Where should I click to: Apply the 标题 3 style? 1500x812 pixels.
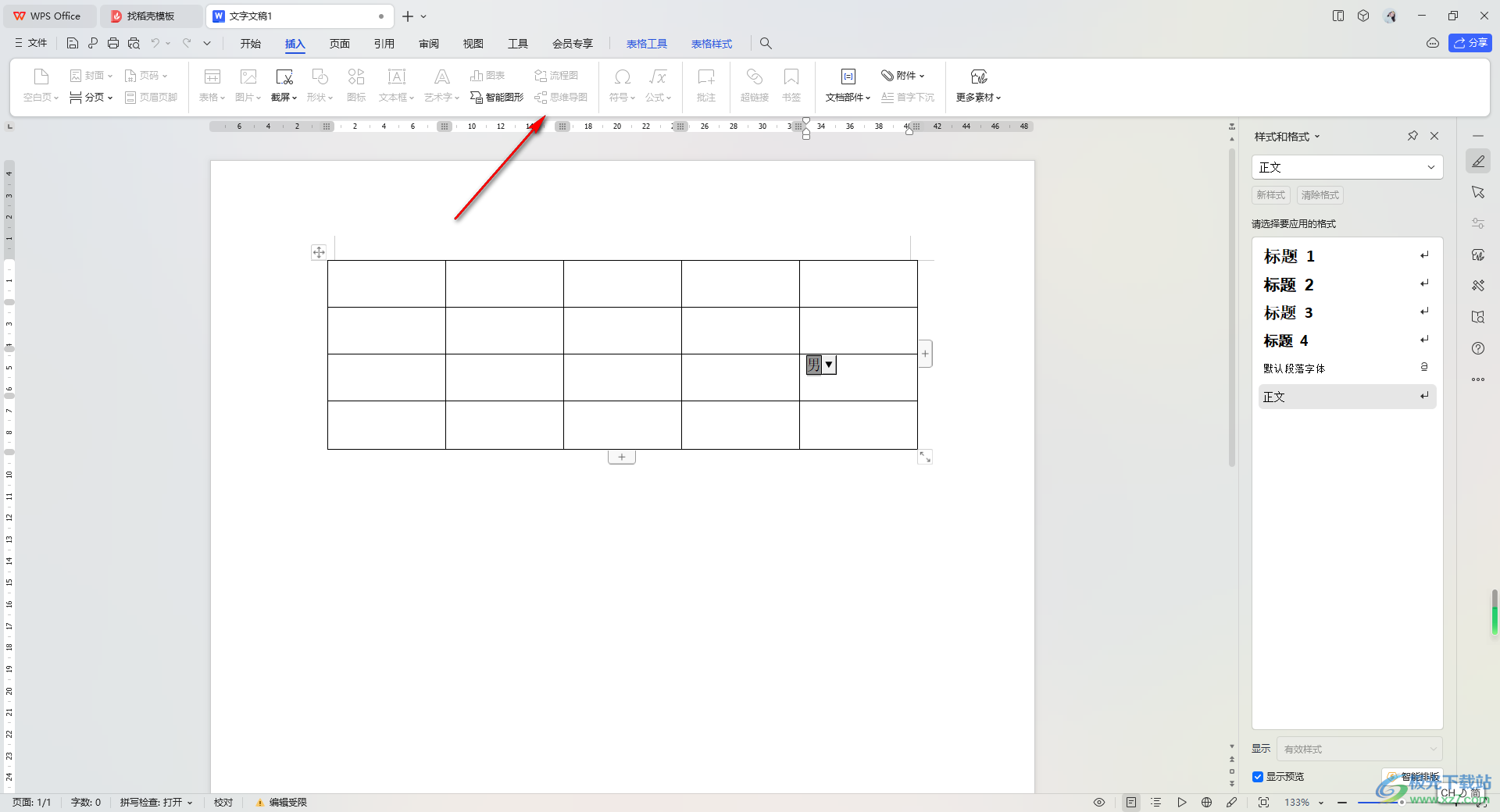point(1347,312)
